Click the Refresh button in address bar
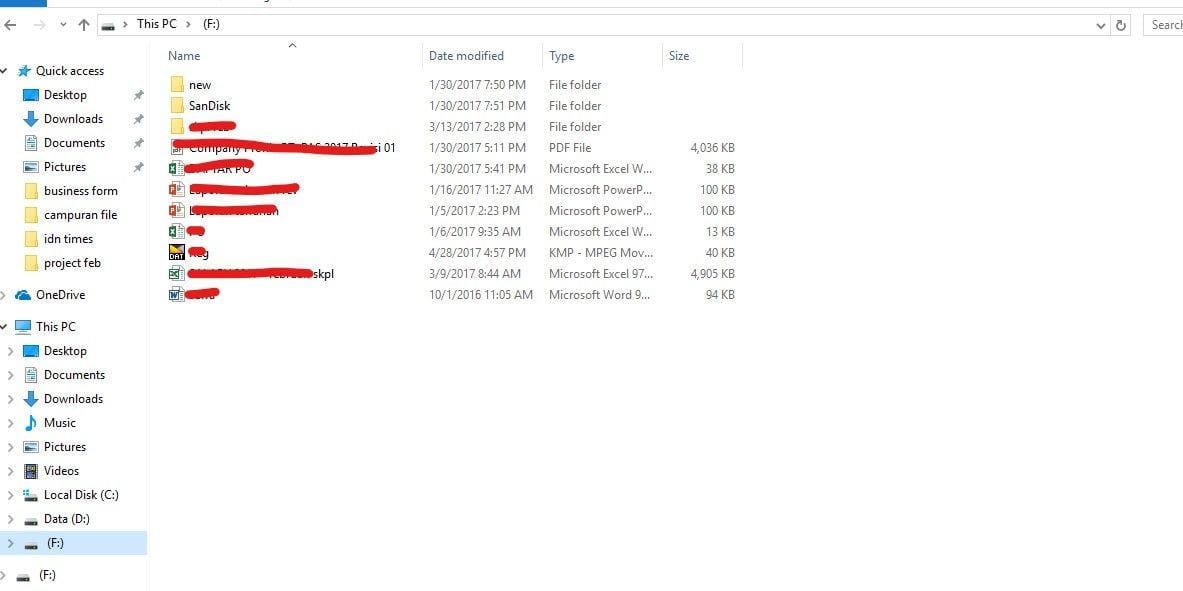 [1121, 25]
